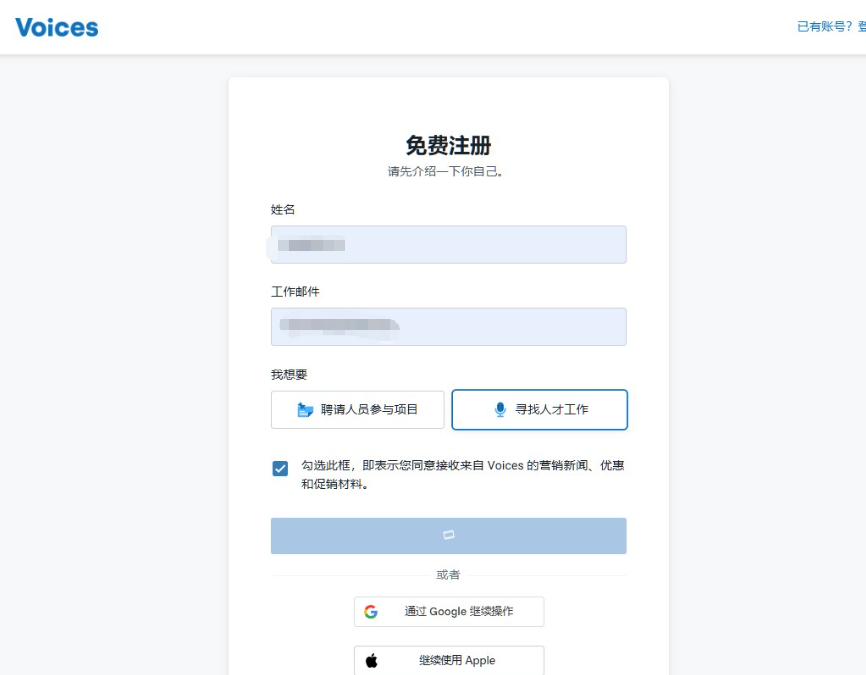This screenshot has height=675, width=866.
Task: Open the 已有账号 login link
Action: 831,26
